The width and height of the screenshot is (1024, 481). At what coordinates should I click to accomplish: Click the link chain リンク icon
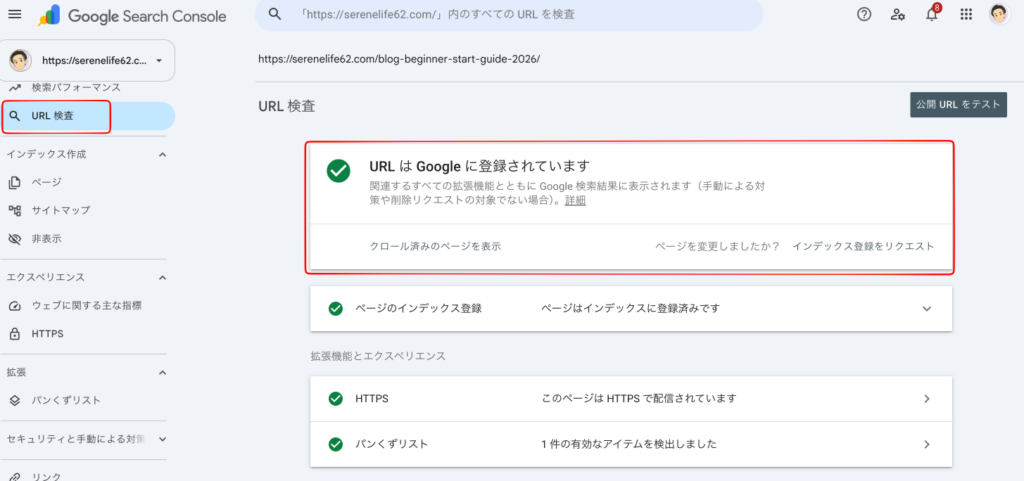(14, 476)
